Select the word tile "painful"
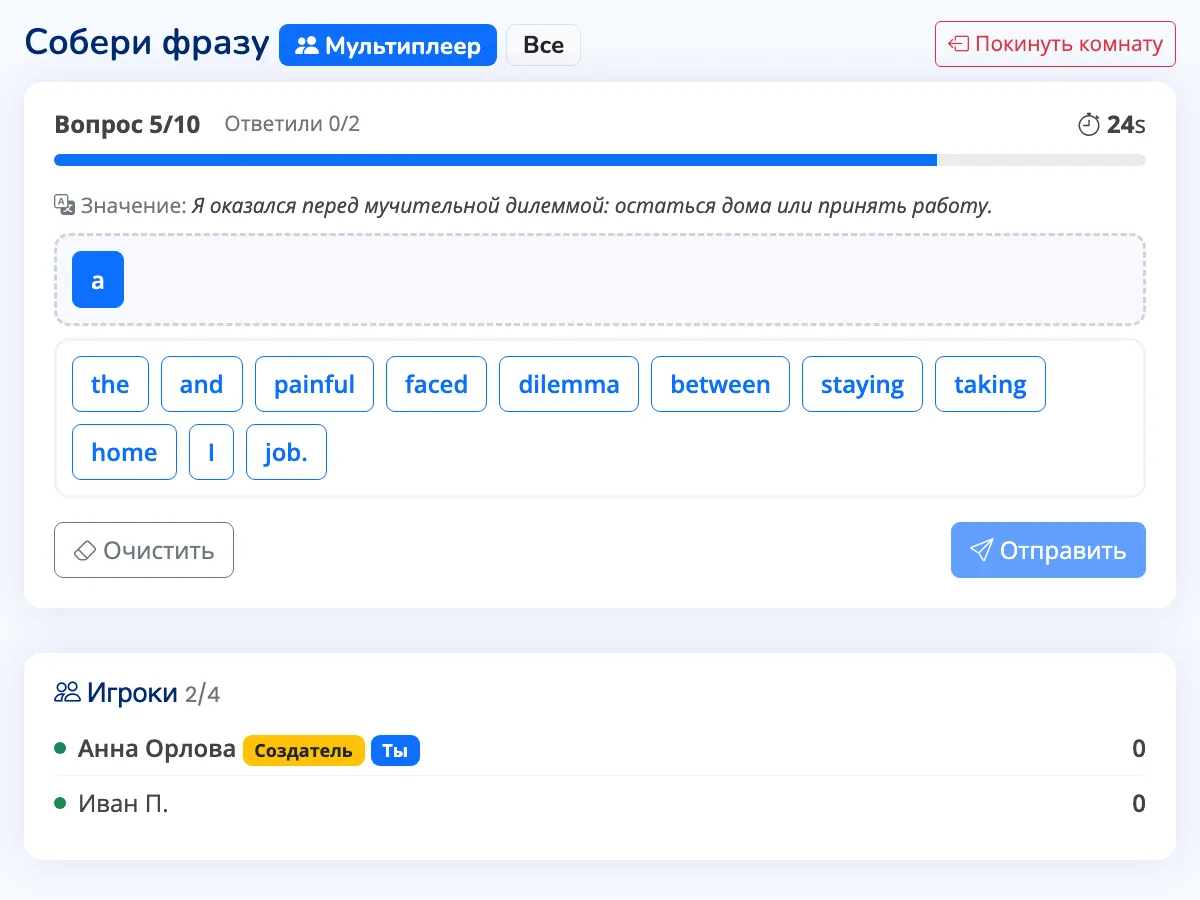The image size is (1200, 900). pos(314,384)
